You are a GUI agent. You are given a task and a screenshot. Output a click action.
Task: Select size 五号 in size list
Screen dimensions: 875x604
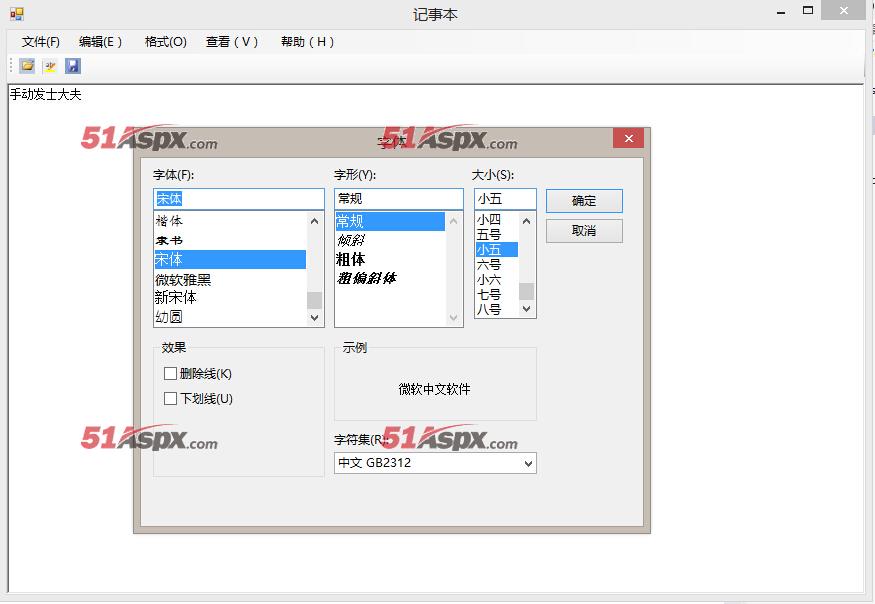tap(497, 234)
